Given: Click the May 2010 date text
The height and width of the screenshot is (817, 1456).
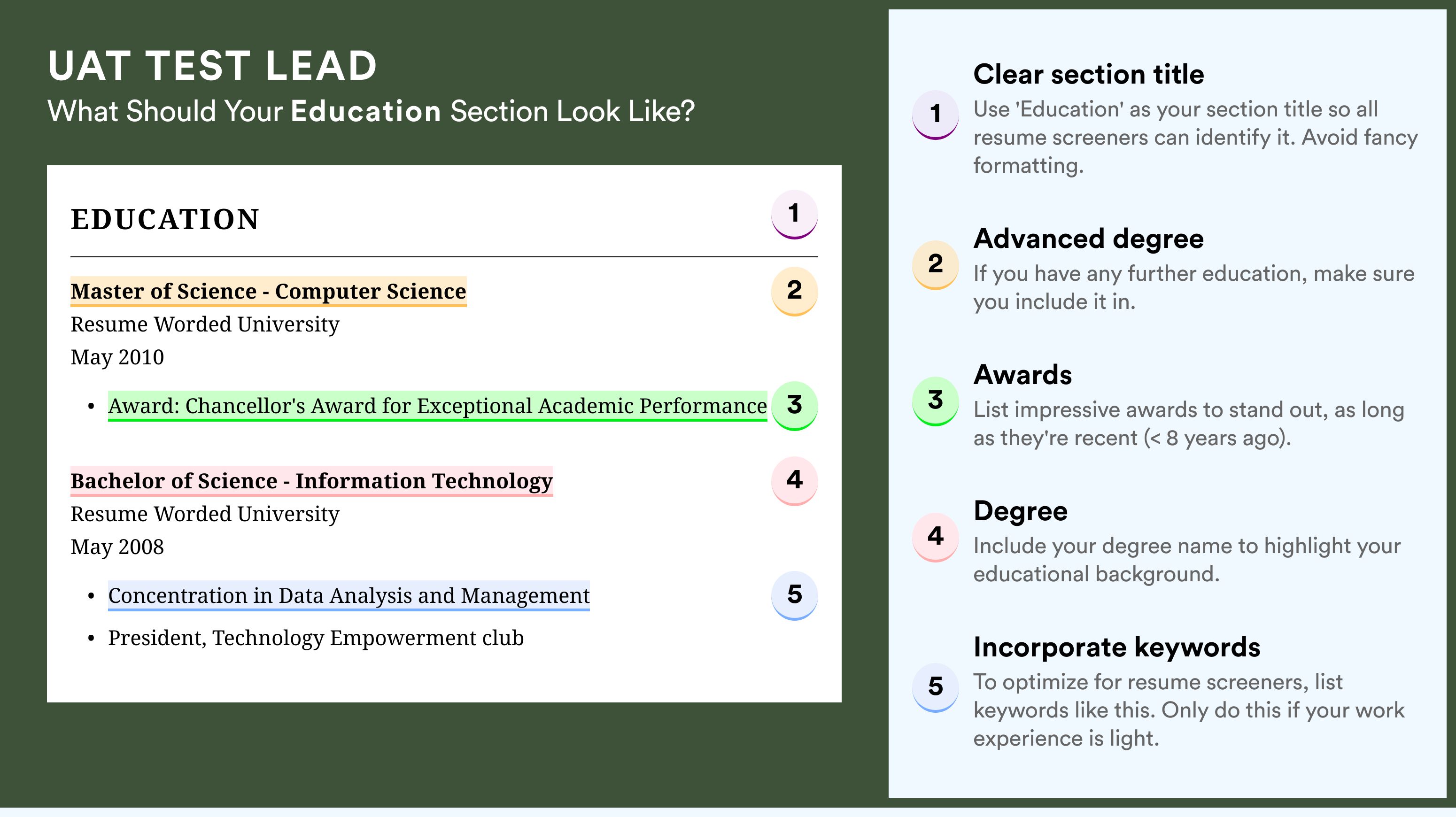Looking at the screenshot, I should (x=117, y=357).
